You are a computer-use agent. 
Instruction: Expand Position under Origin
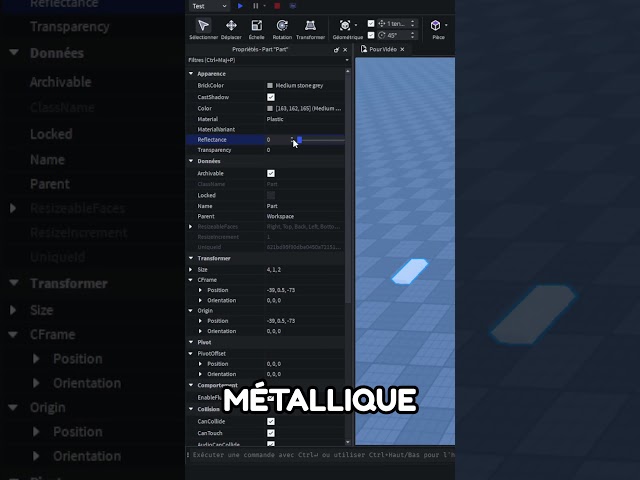pos(200,321)
